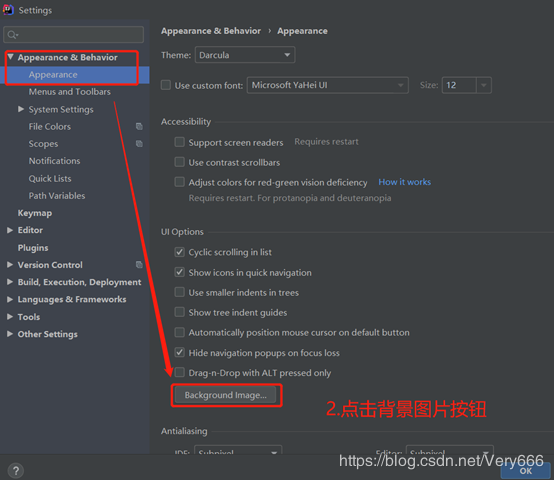Expand the Editor settings group
Screen dimensions: 554x480
pos(10,230)
